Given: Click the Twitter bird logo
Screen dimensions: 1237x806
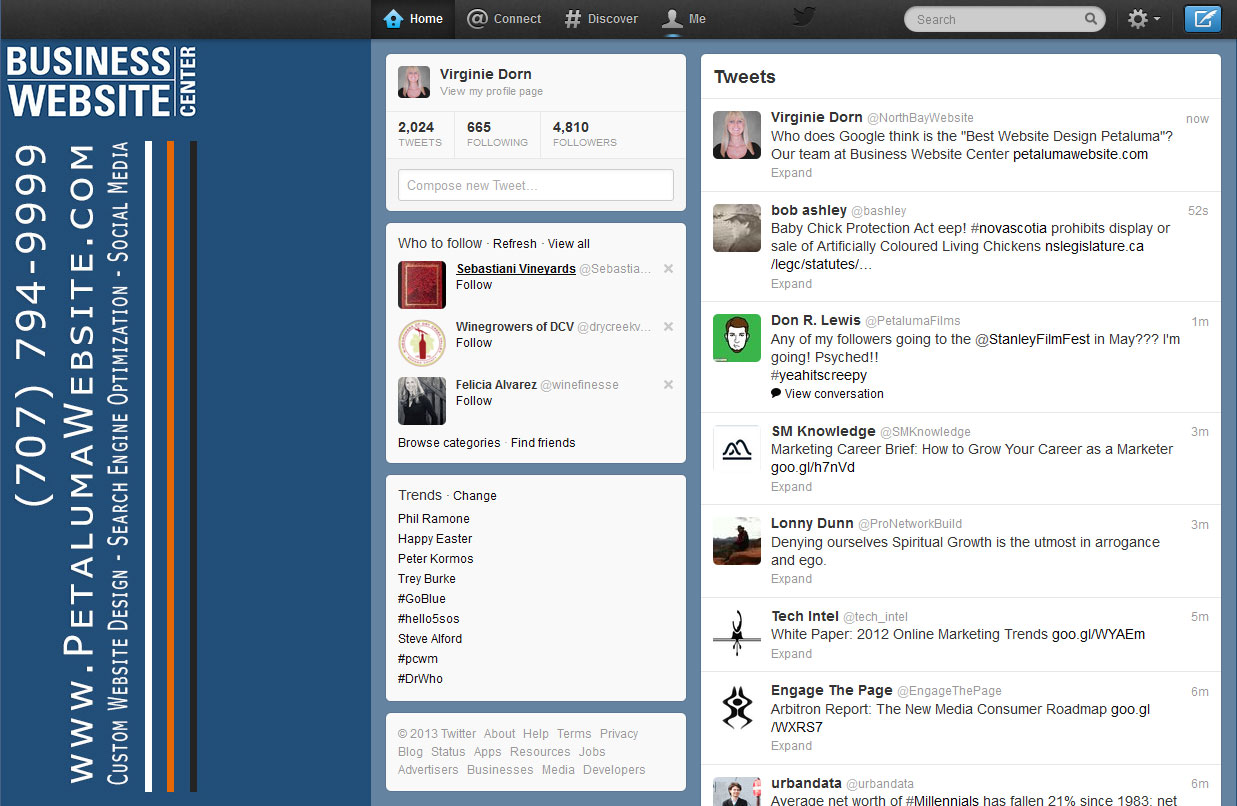Looking at the screenshot, I should click(804, 15).
